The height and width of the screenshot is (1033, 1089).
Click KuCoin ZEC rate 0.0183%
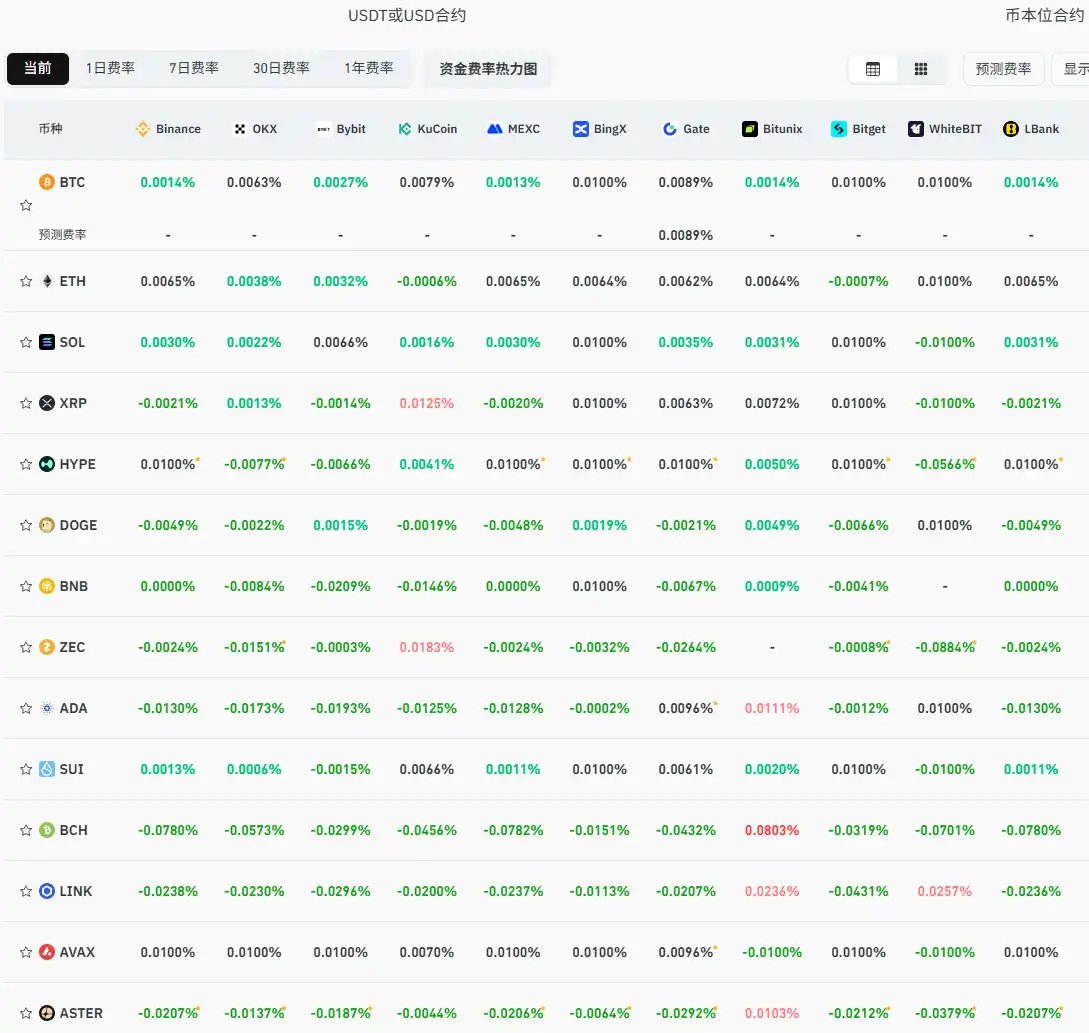[426, 647]
